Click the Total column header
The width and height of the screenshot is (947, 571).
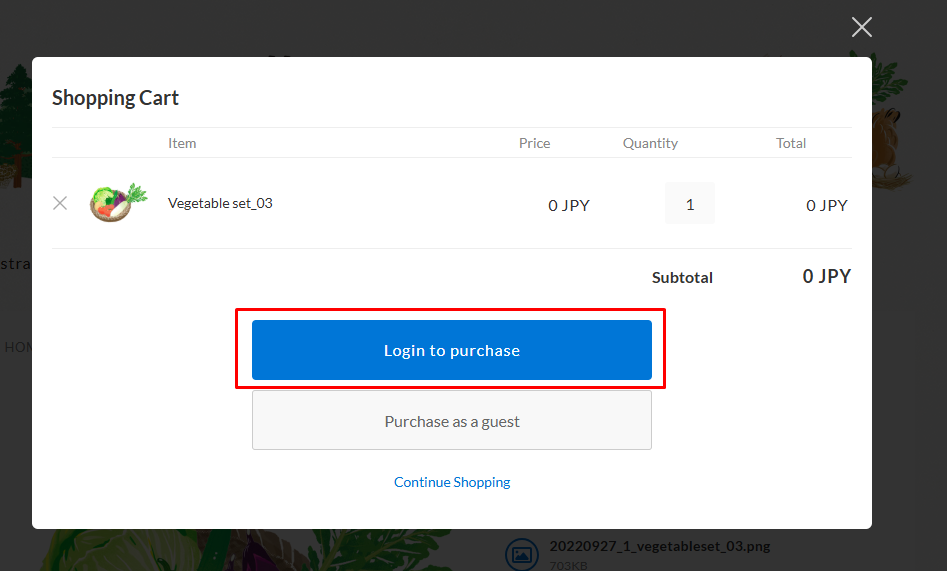pyautogui.click(x=791, y=143)
